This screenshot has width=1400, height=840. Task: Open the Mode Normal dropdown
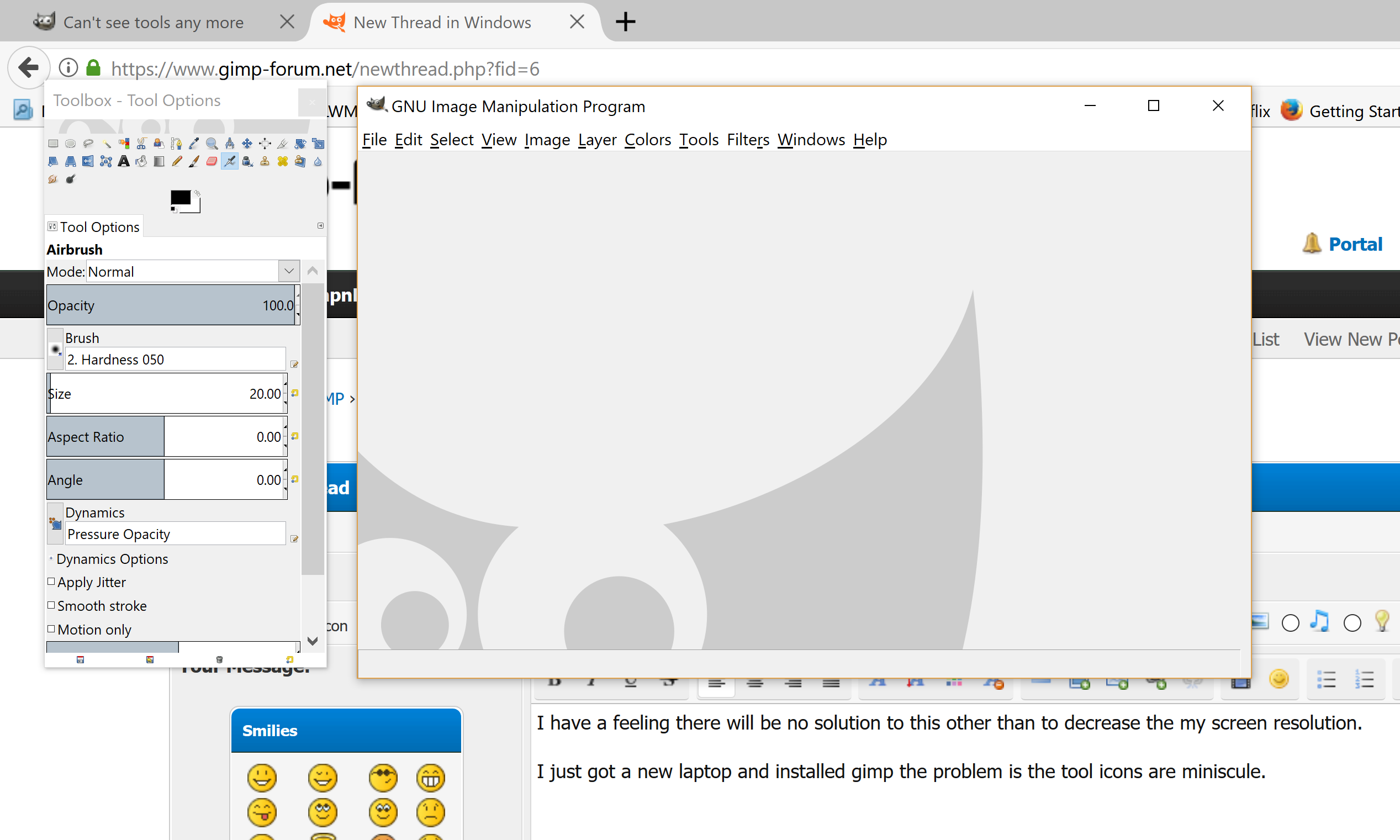click(x=289, y=271)
